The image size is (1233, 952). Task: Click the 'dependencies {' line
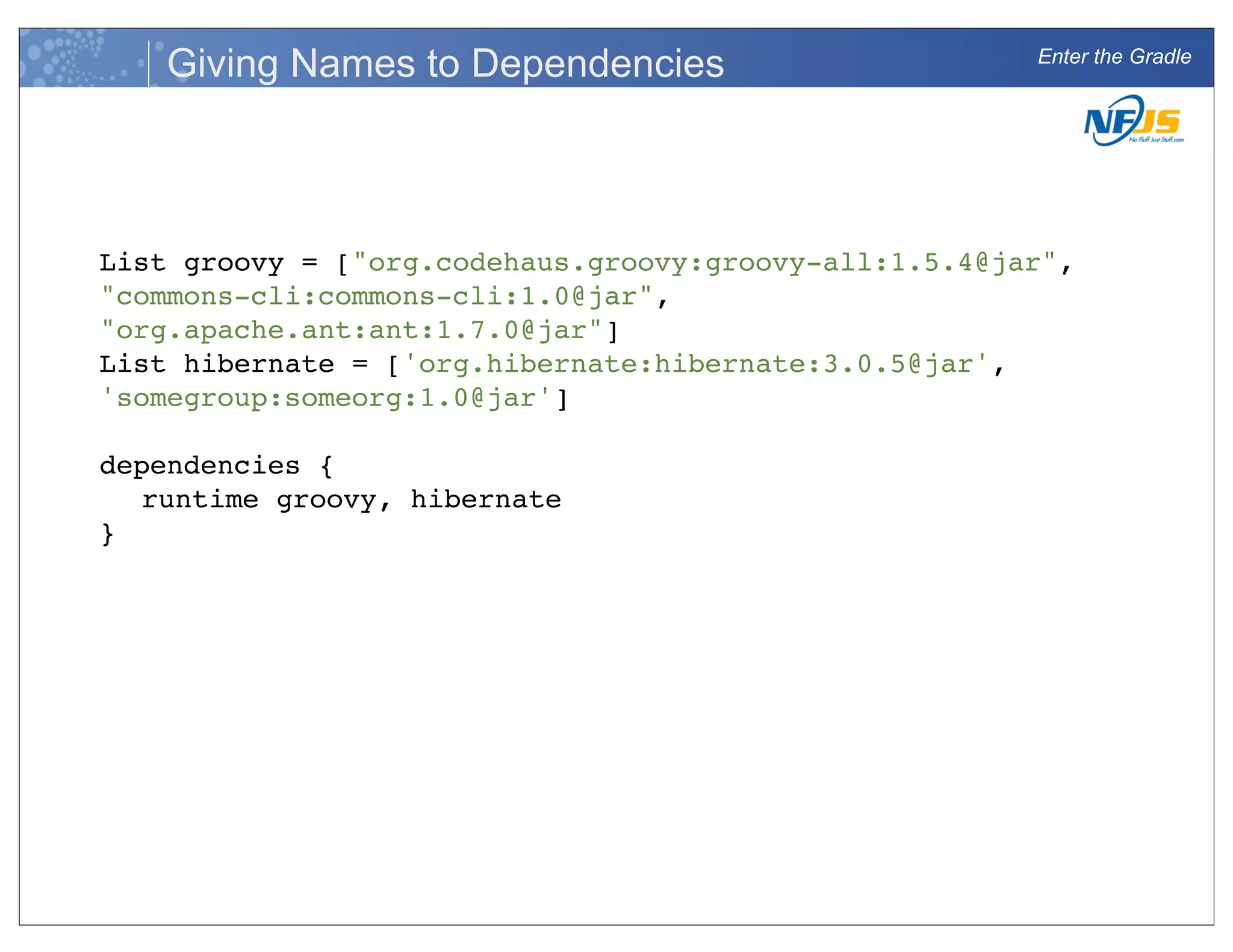click(x=216, y=466)
